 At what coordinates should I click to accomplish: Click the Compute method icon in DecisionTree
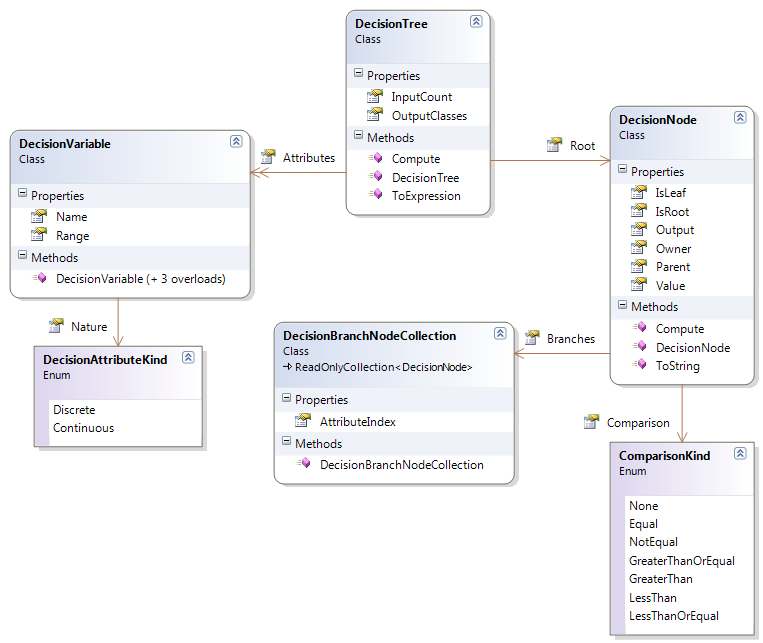[375, 158]
